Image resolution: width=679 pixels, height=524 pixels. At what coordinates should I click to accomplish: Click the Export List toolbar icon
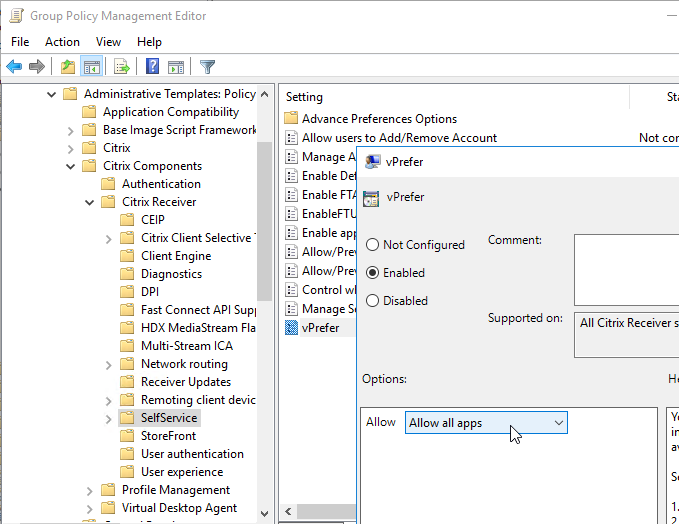[x=122, y=67]
